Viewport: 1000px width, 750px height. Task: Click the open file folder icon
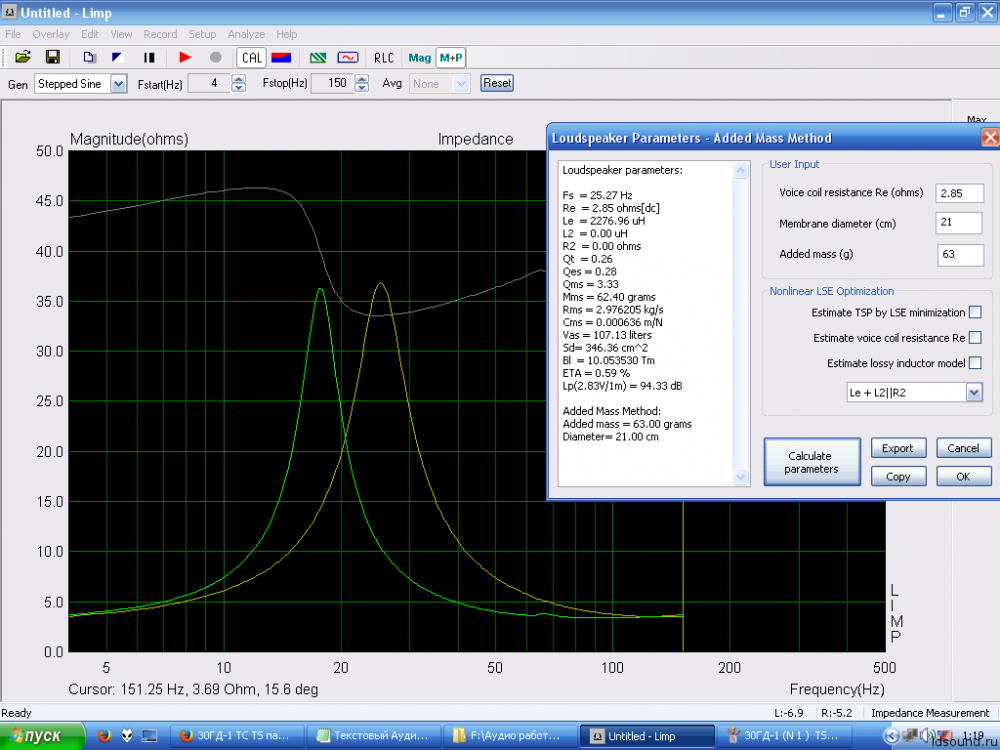(22, 57)
